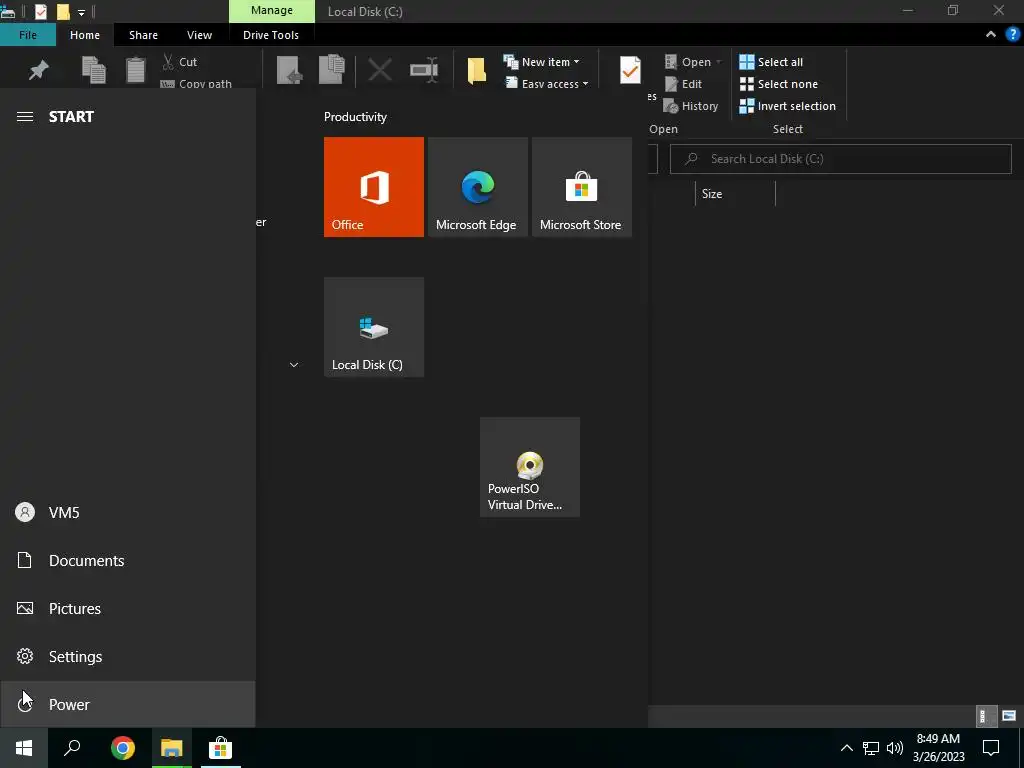
Task: Focus the Search Local Disk (C:) field
Action: tap(840, 159)
